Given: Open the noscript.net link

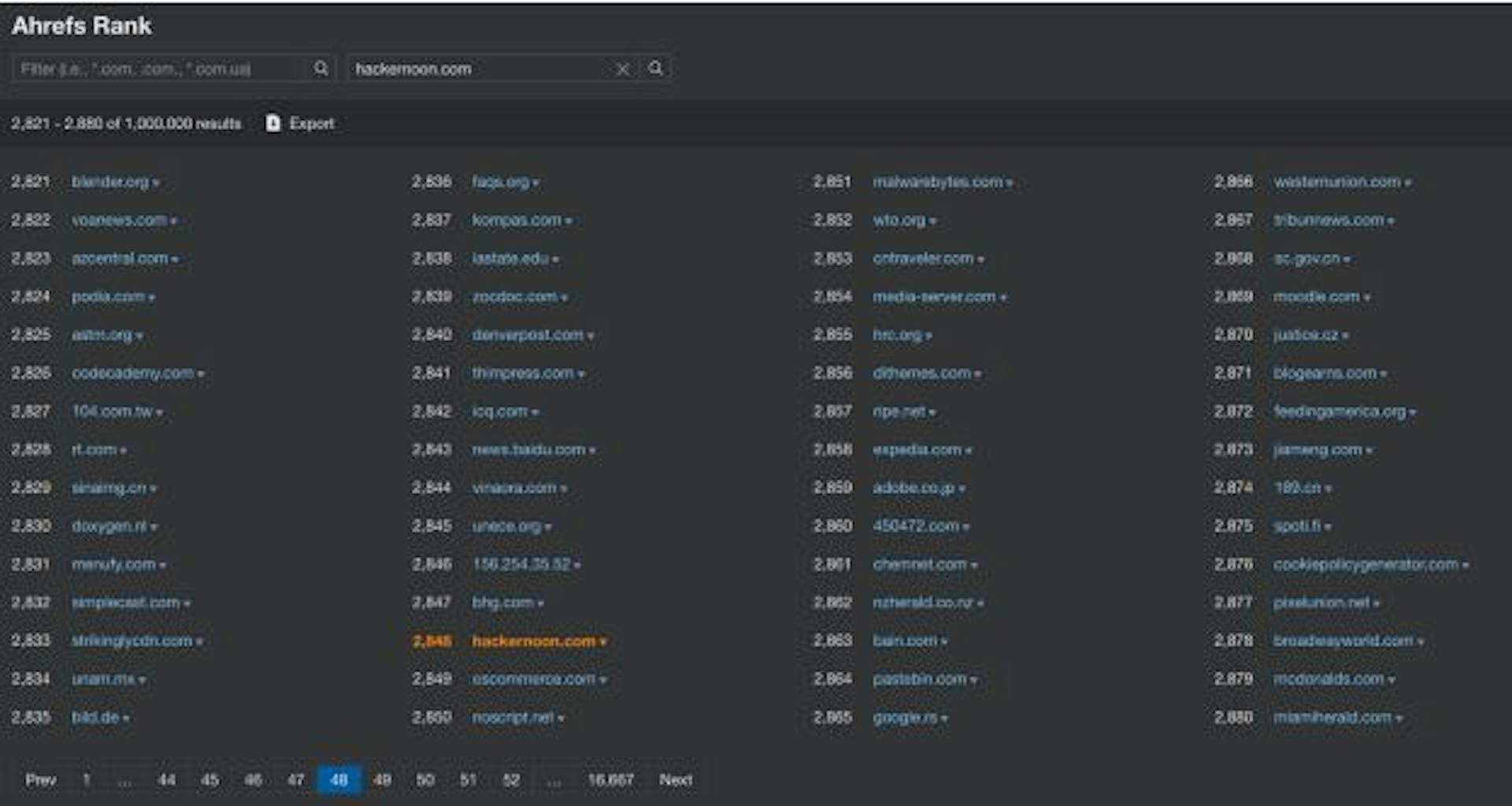Looking at the screenshot, I should (x=513, y=718).
